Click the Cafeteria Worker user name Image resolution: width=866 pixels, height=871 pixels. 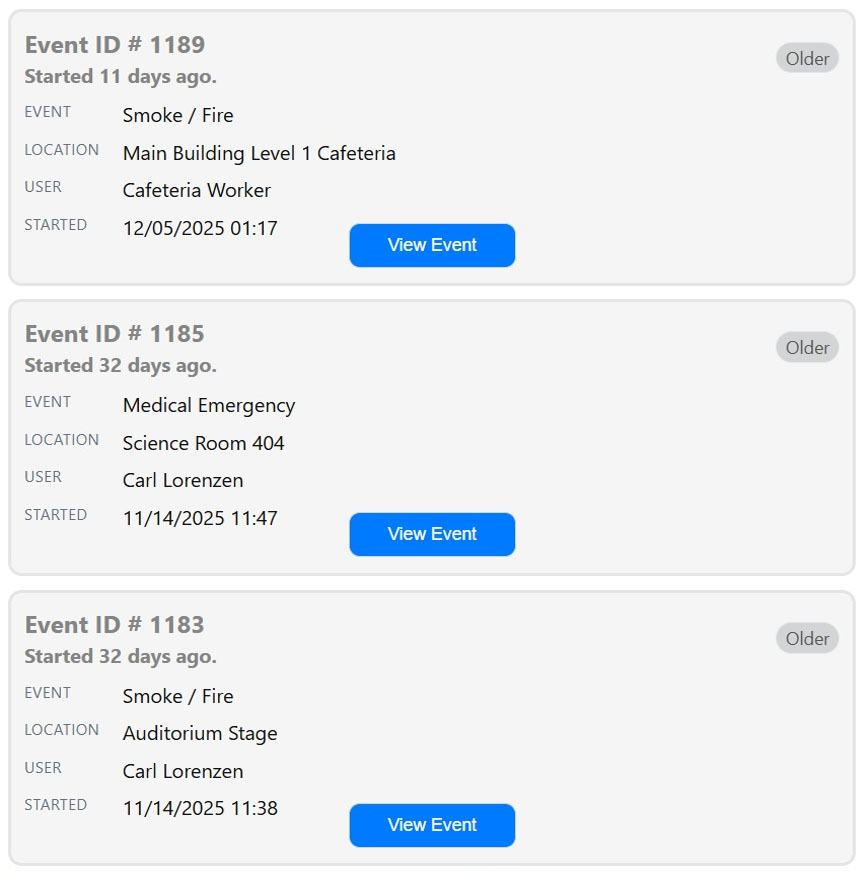197,191
